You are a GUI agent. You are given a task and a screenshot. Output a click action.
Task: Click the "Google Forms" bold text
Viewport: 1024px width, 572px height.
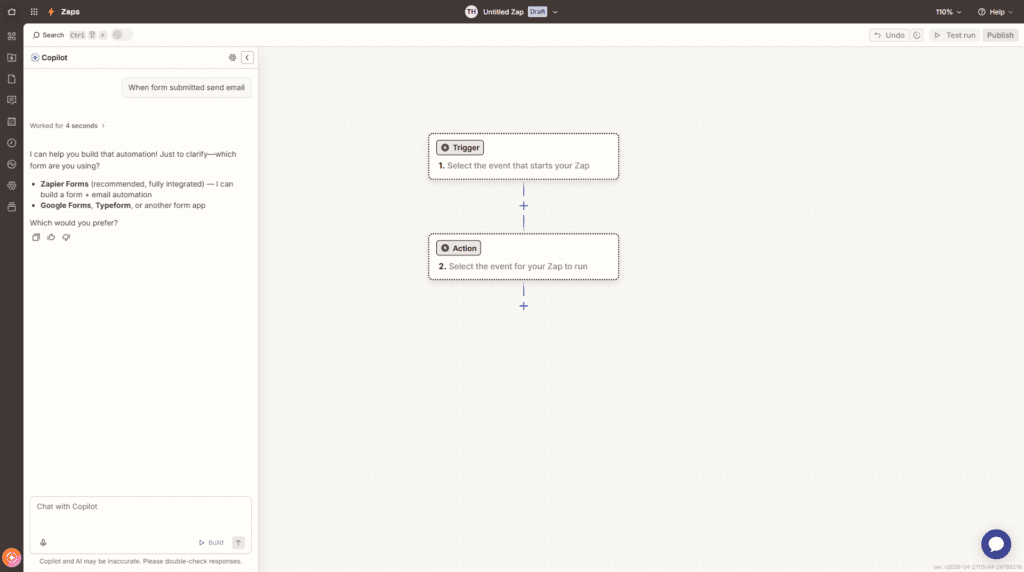[x=65, y=205]
